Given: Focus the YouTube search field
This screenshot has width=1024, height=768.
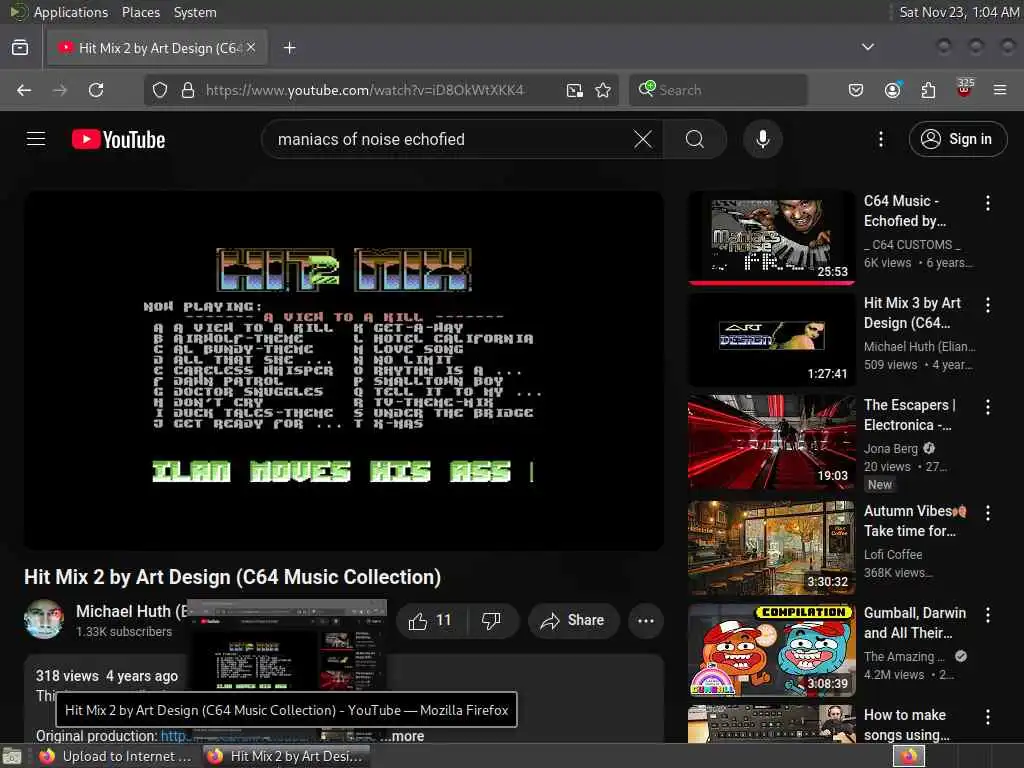Looking at the screenshot, I should [451, 139].
